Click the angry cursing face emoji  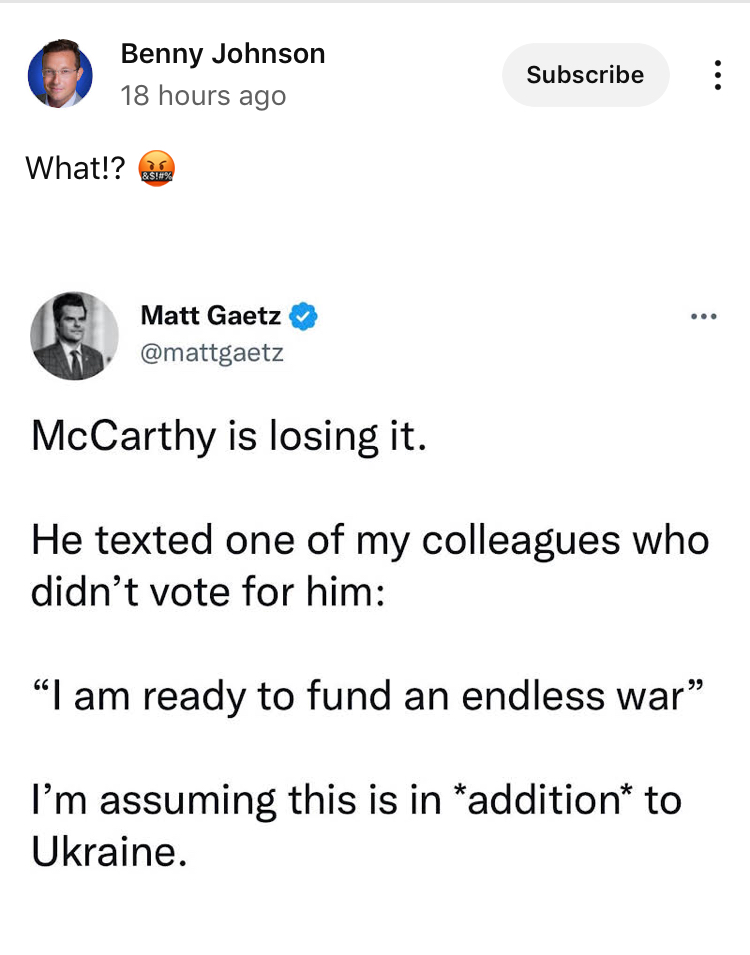point(156,168)
